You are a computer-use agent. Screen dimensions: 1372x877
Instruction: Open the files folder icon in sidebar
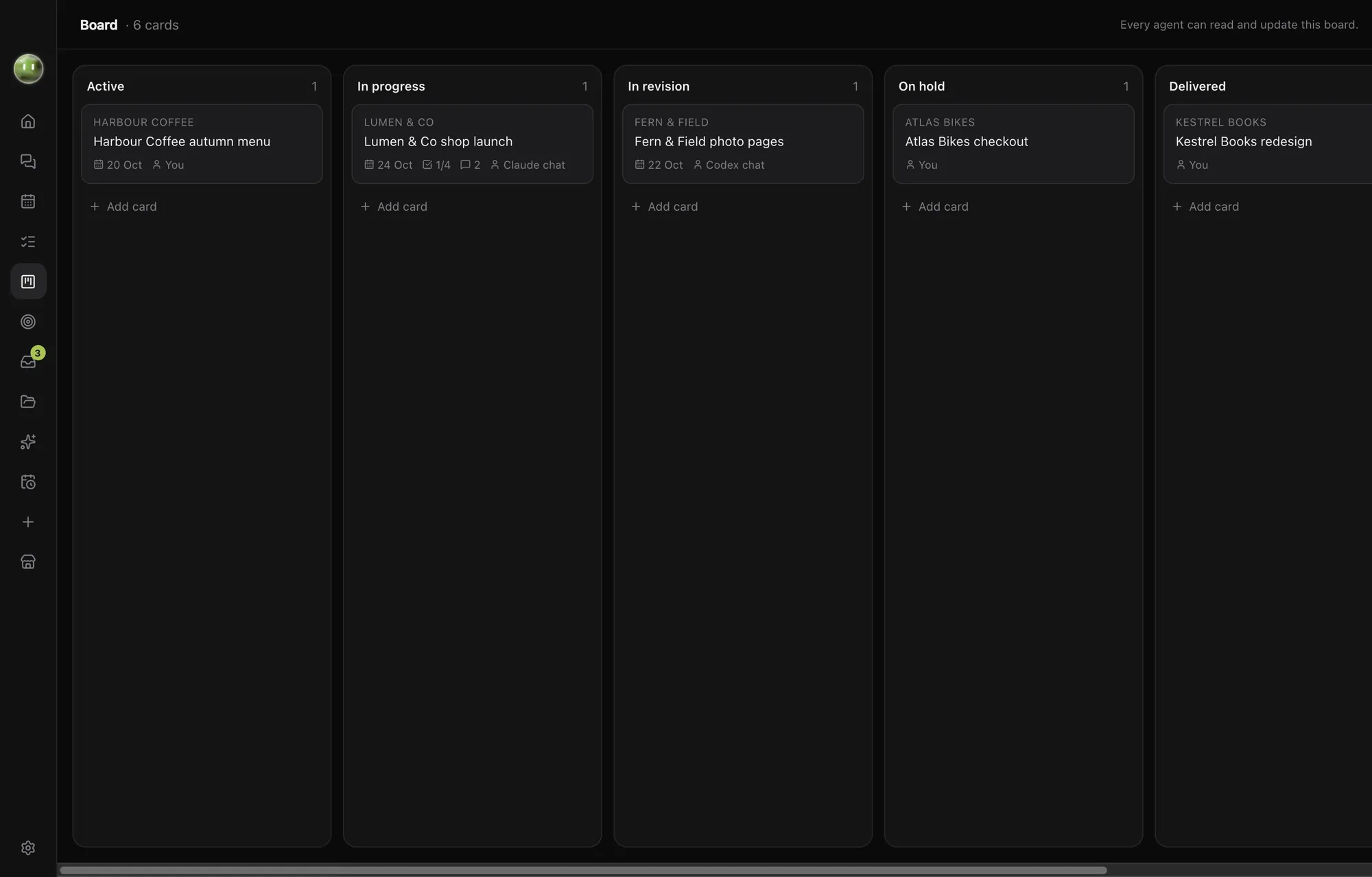tap(28, 401)
